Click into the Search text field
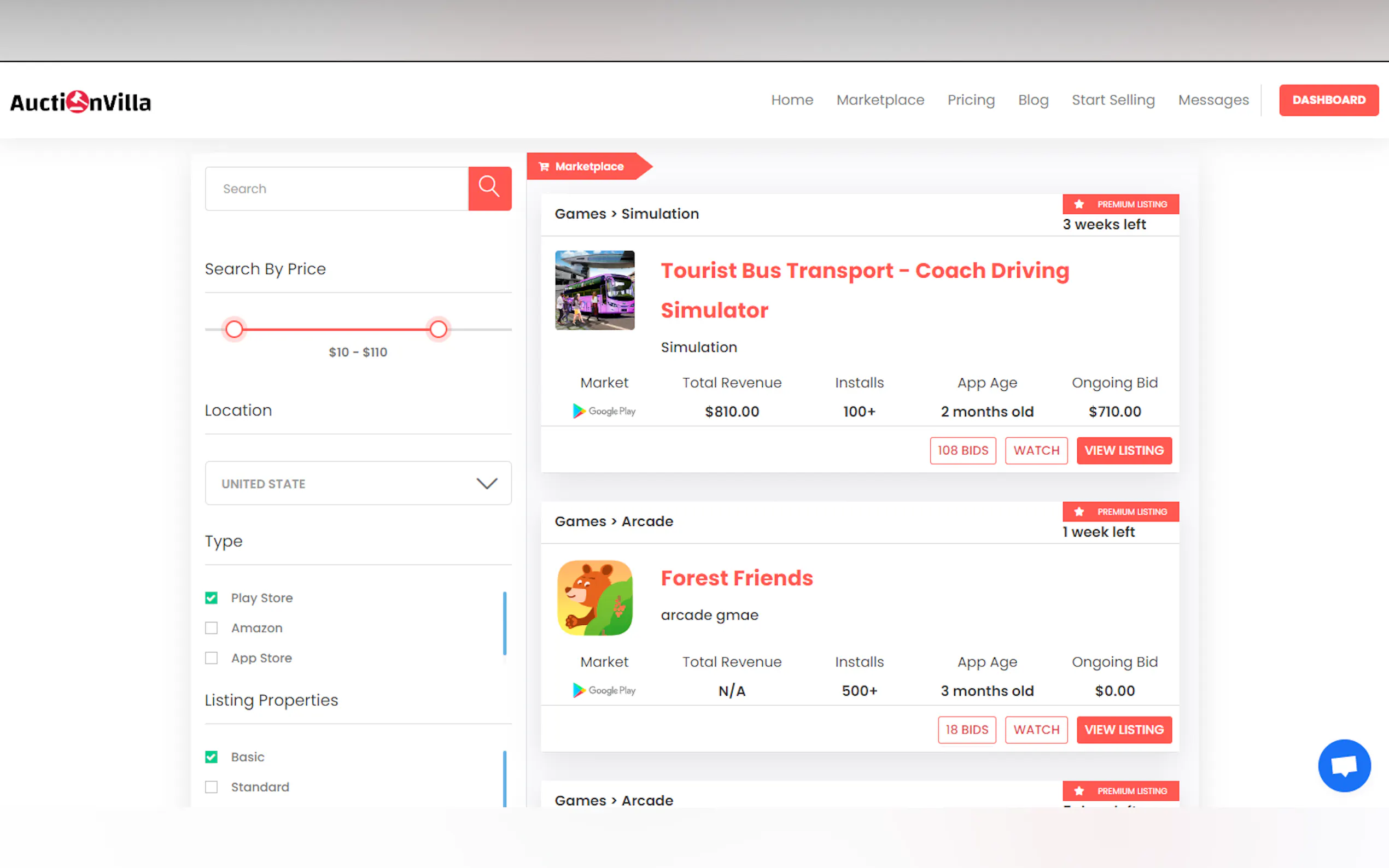Viewport: 1389px width, 868px height. coord(336,189)
